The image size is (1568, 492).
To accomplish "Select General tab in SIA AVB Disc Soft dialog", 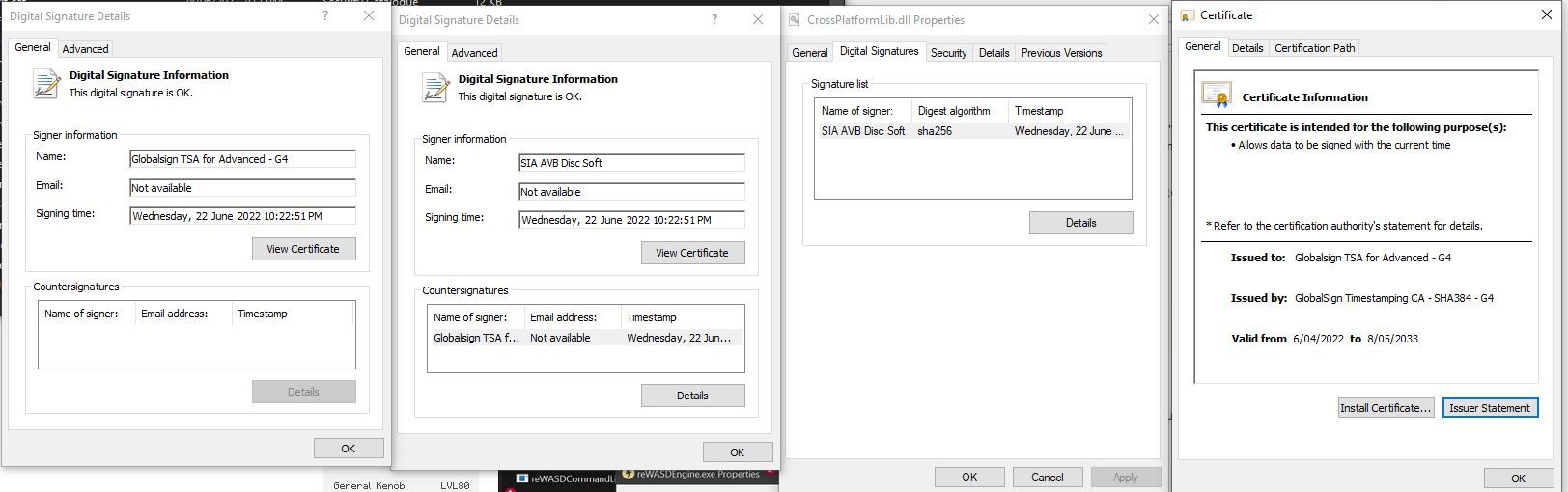I will click(421, 51).
